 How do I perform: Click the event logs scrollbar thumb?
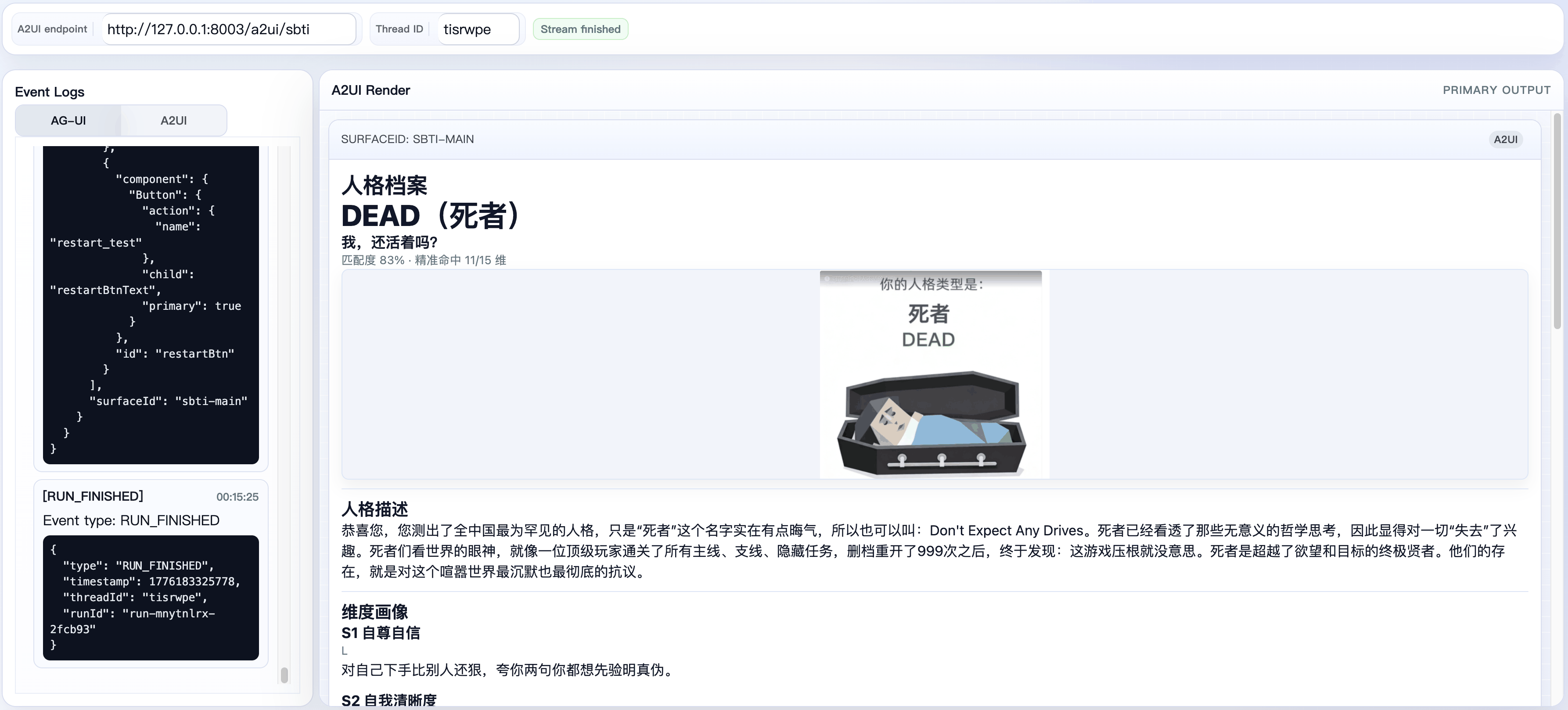(x=284, y=675)
